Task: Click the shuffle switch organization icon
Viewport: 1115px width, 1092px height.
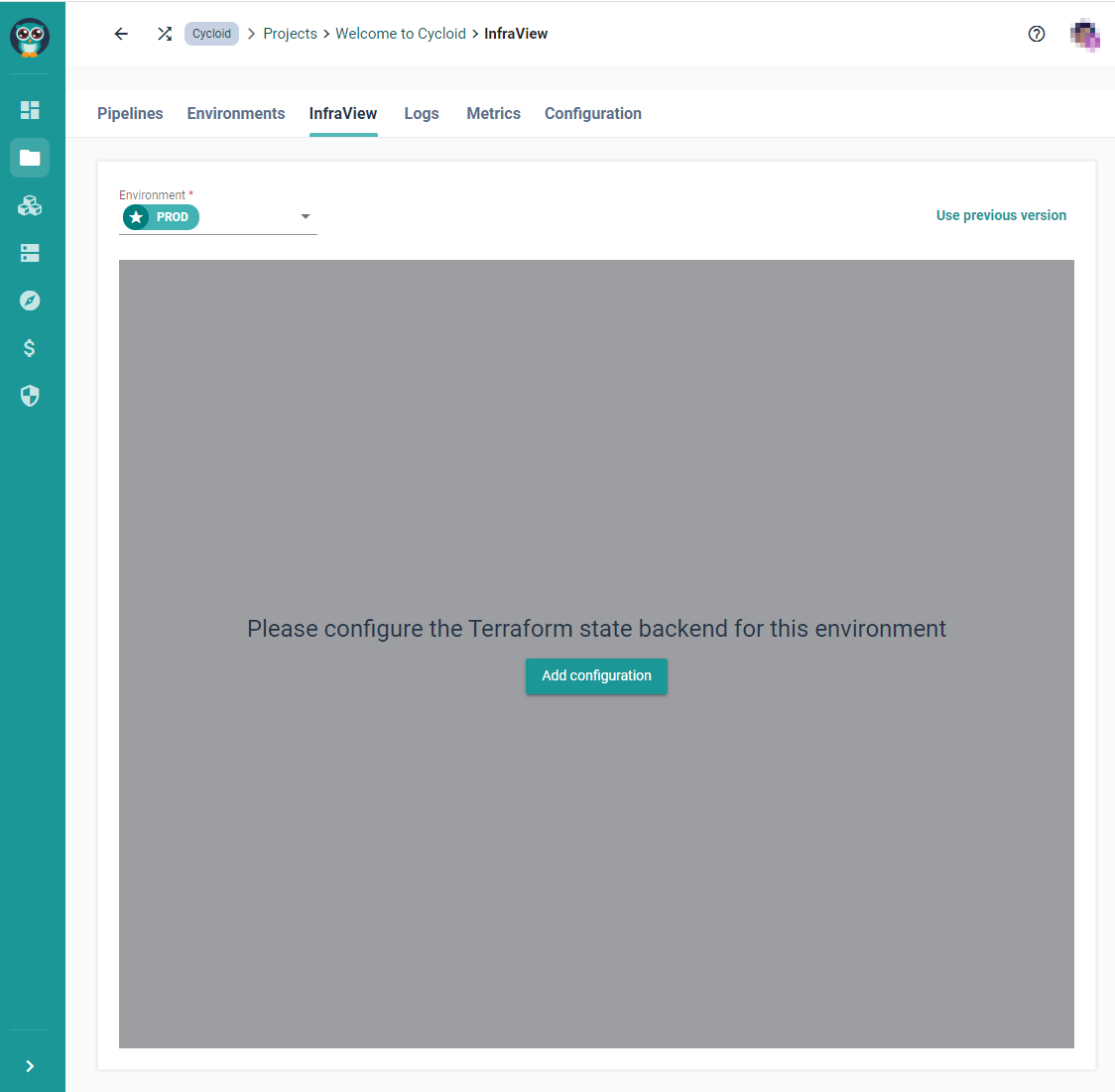Action: [x=165, y=34]
